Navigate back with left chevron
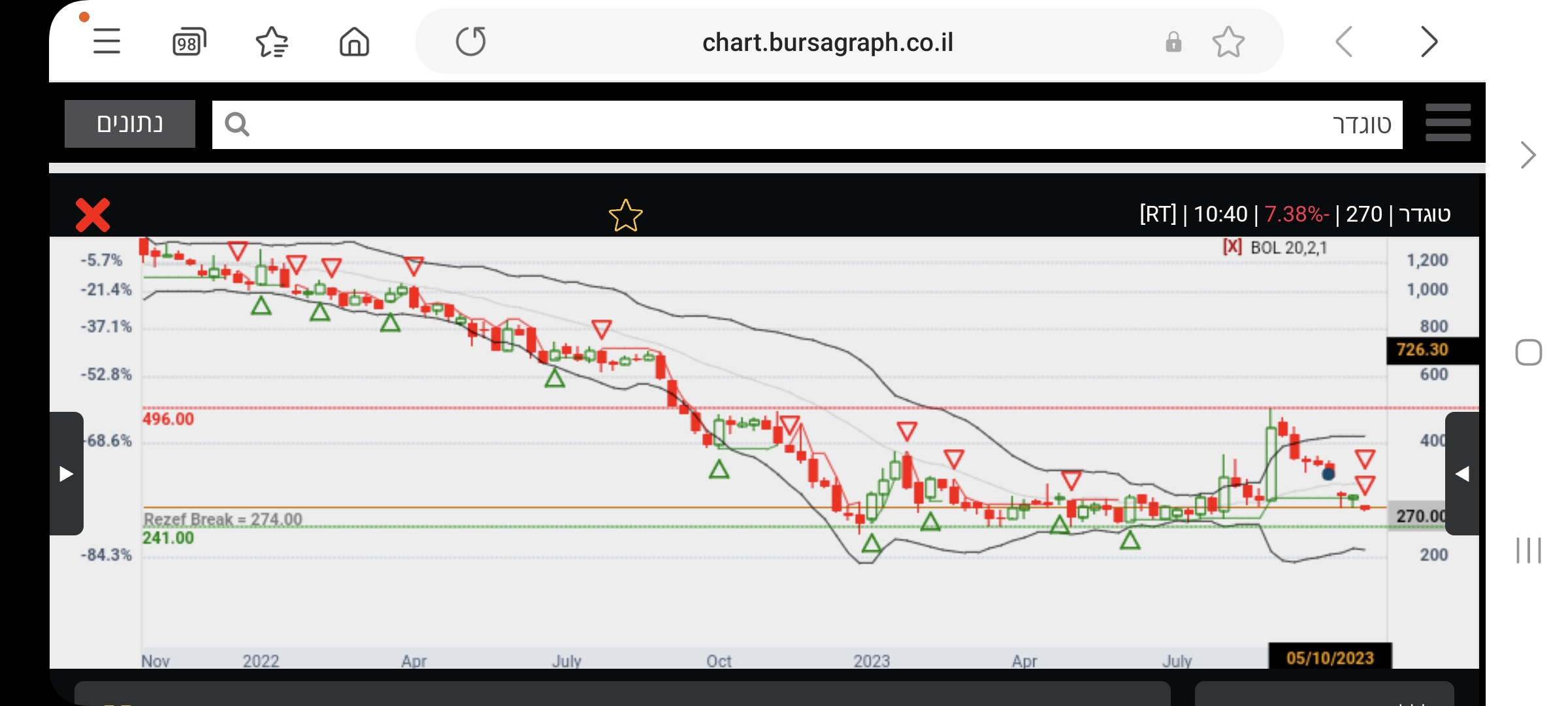 pos(1344,42)
